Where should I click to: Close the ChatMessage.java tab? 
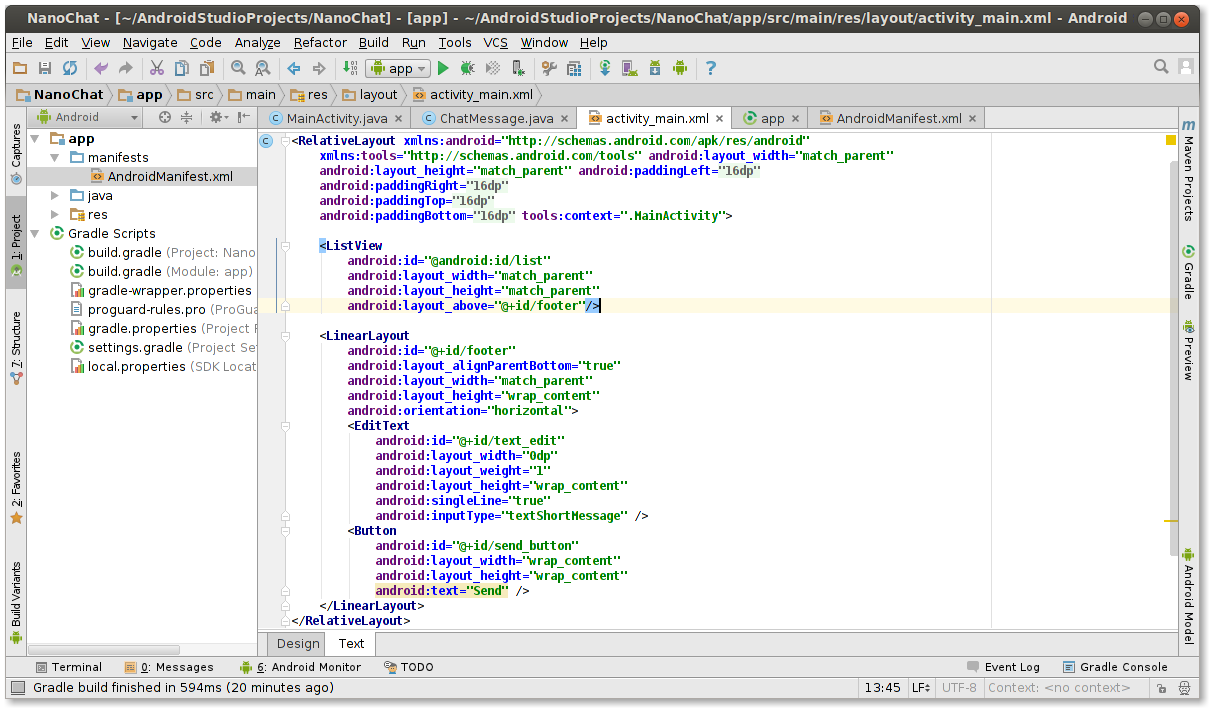(x=564, y=118)
